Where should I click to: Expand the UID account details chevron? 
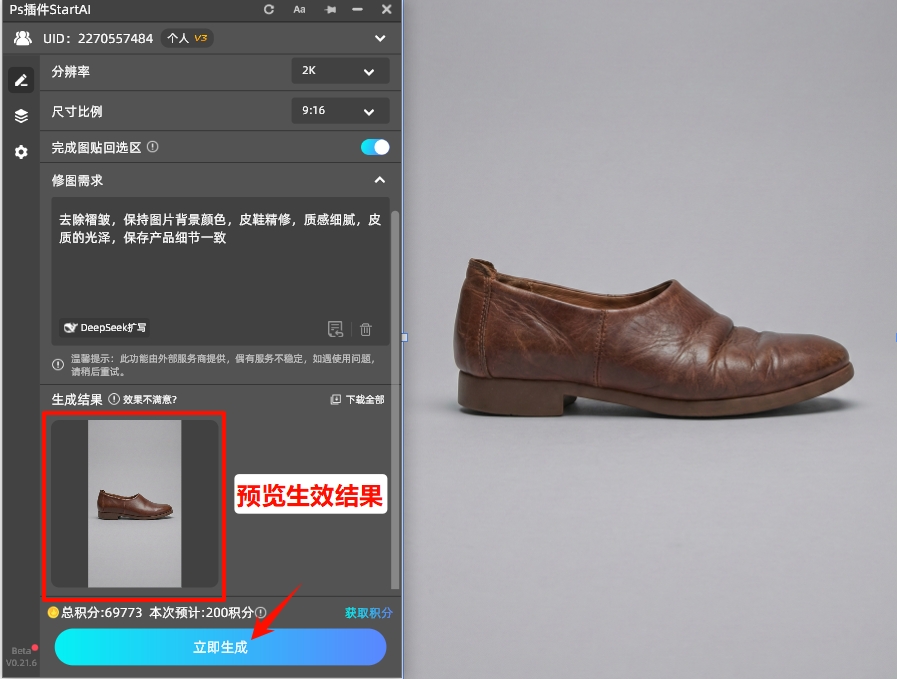pos(379,38)
